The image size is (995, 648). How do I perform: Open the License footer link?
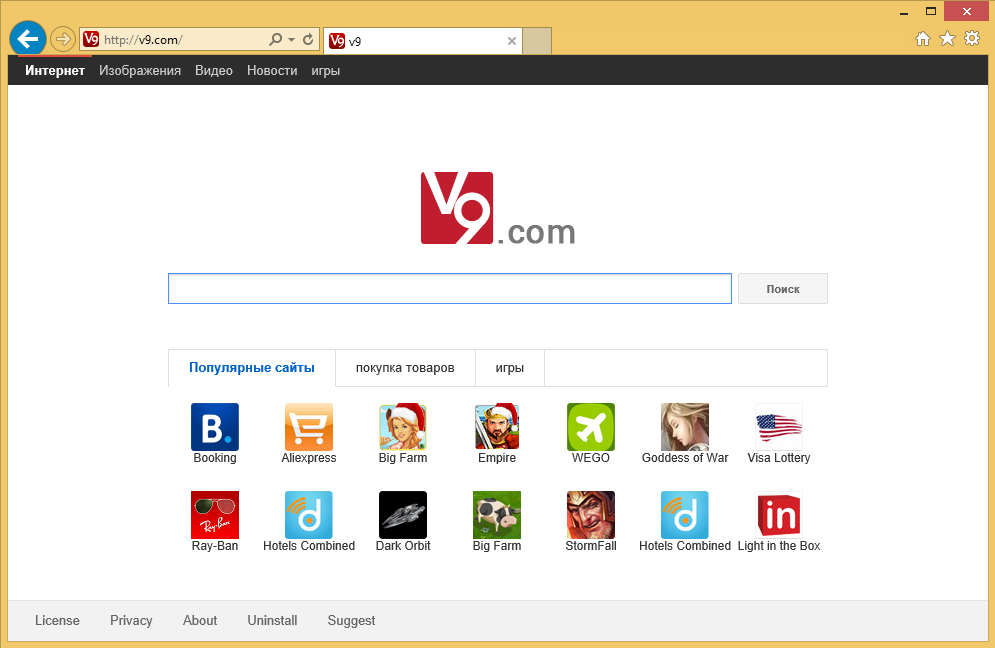coord(57,620)
